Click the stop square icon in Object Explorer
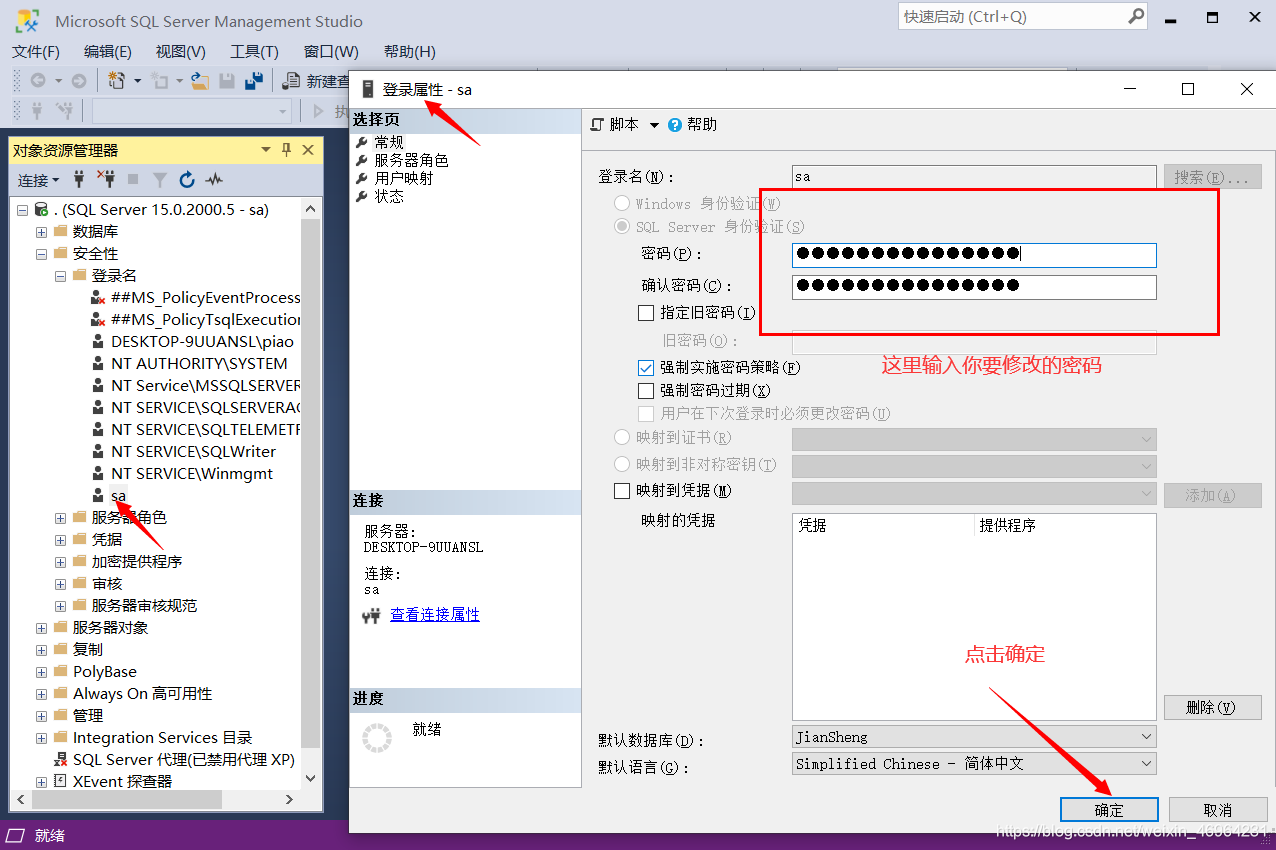Screen dimensions: 1276x850 pyautogui.click(x=133, y=180)
